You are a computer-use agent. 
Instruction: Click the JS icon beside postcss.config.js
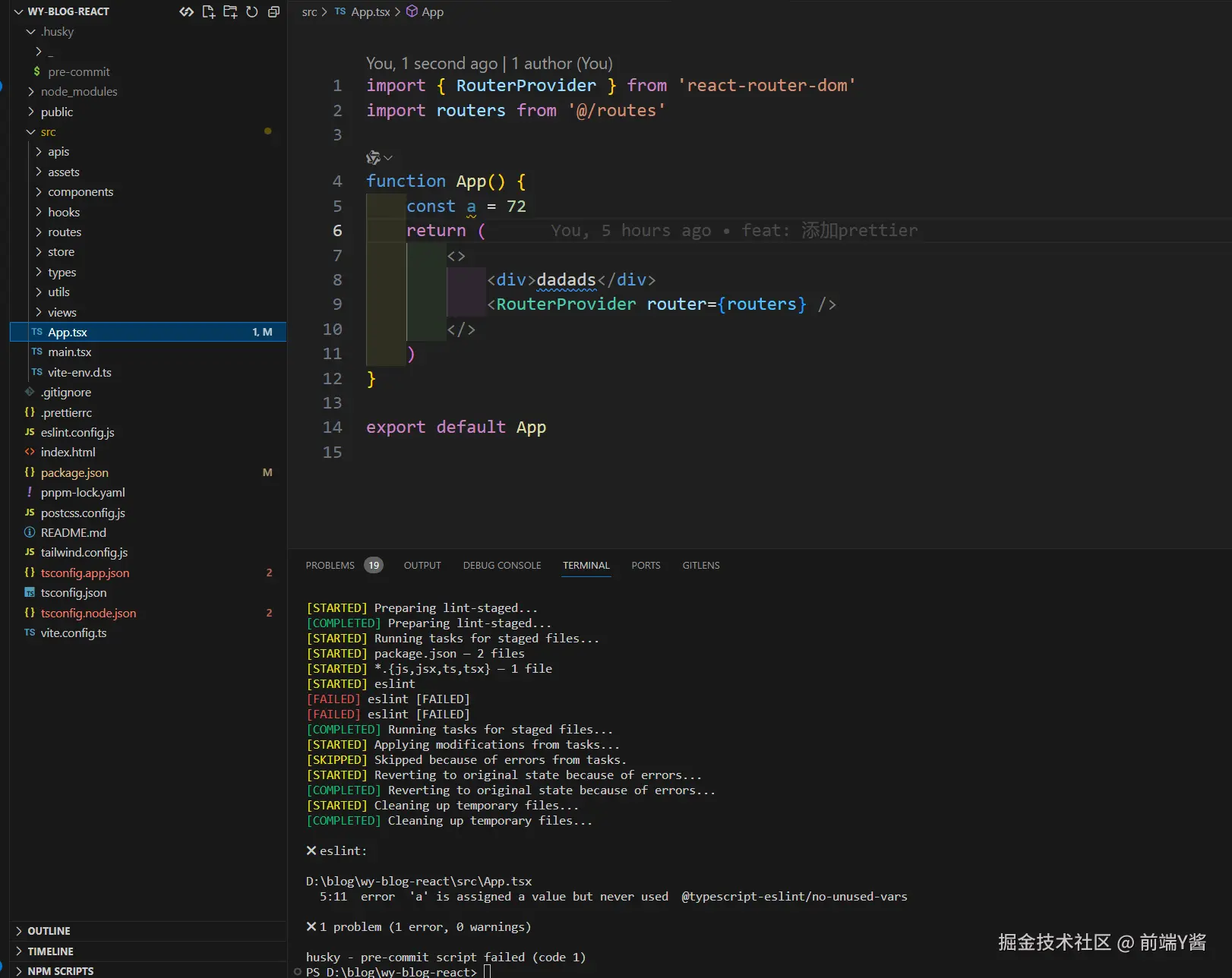pyautogui.click(x=30, y=513)
